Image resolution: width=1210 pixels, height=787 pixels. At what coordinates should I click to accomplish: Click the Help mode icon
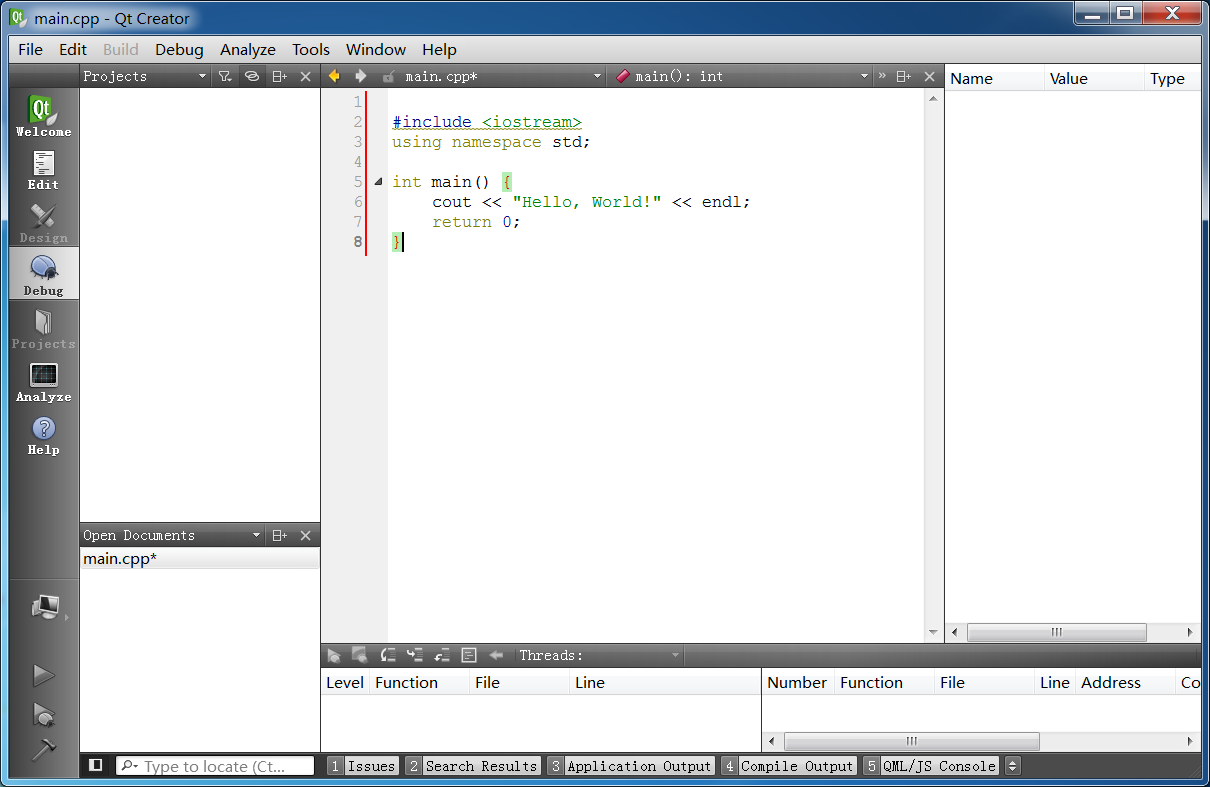click(x=43, y=434)
